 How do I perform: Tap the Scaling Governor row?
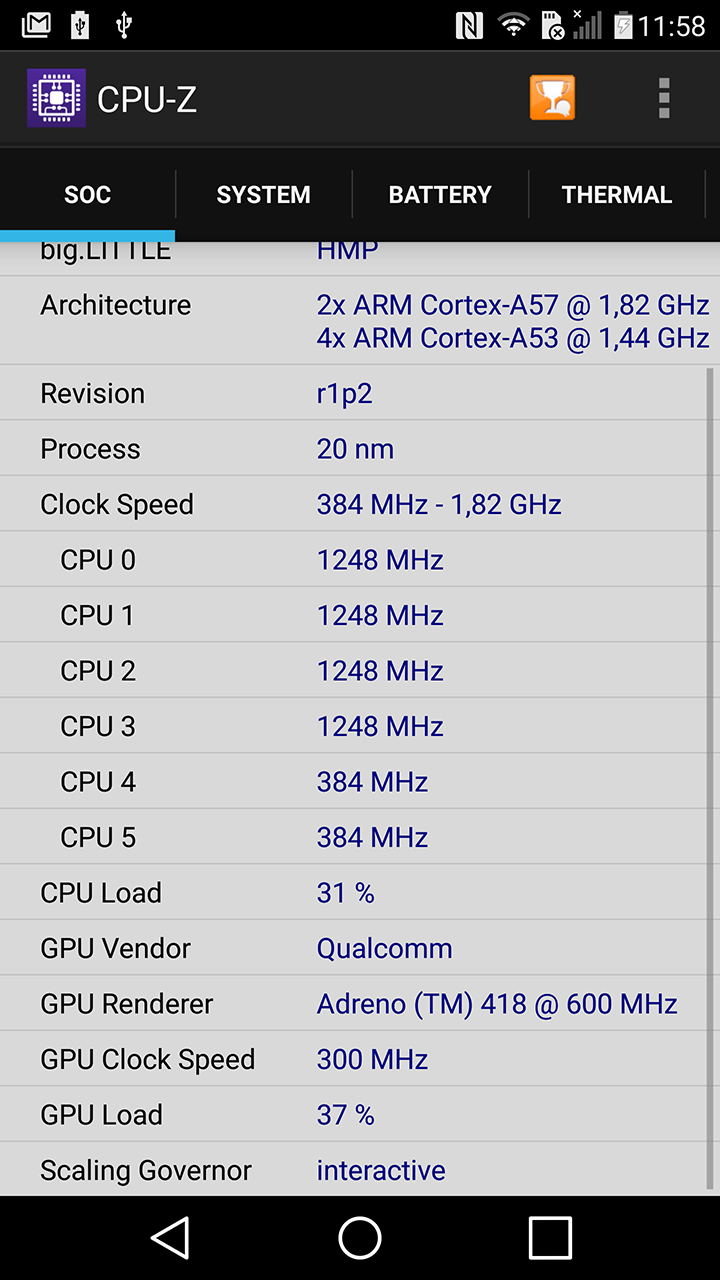(x=353, y=1170)
